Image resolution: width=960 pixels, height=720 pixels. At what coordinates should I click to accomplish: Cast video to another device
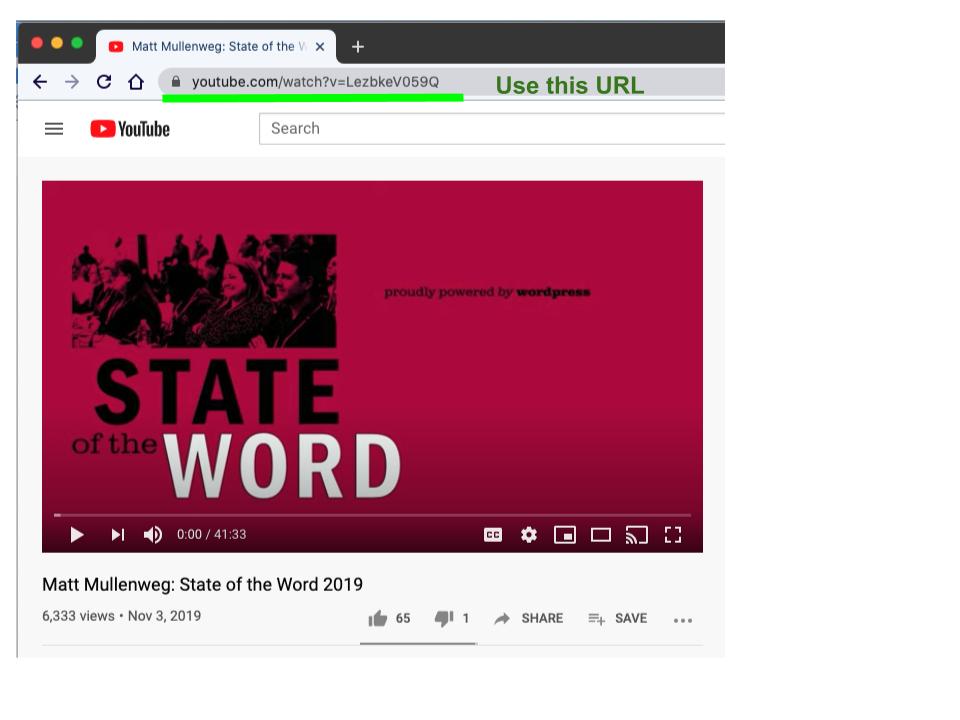tap(637, 535)
